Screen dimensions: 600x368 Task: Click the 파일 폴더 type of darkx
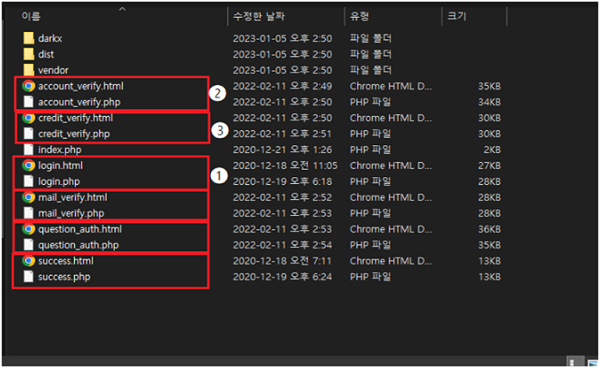click(x=370, y=38)
